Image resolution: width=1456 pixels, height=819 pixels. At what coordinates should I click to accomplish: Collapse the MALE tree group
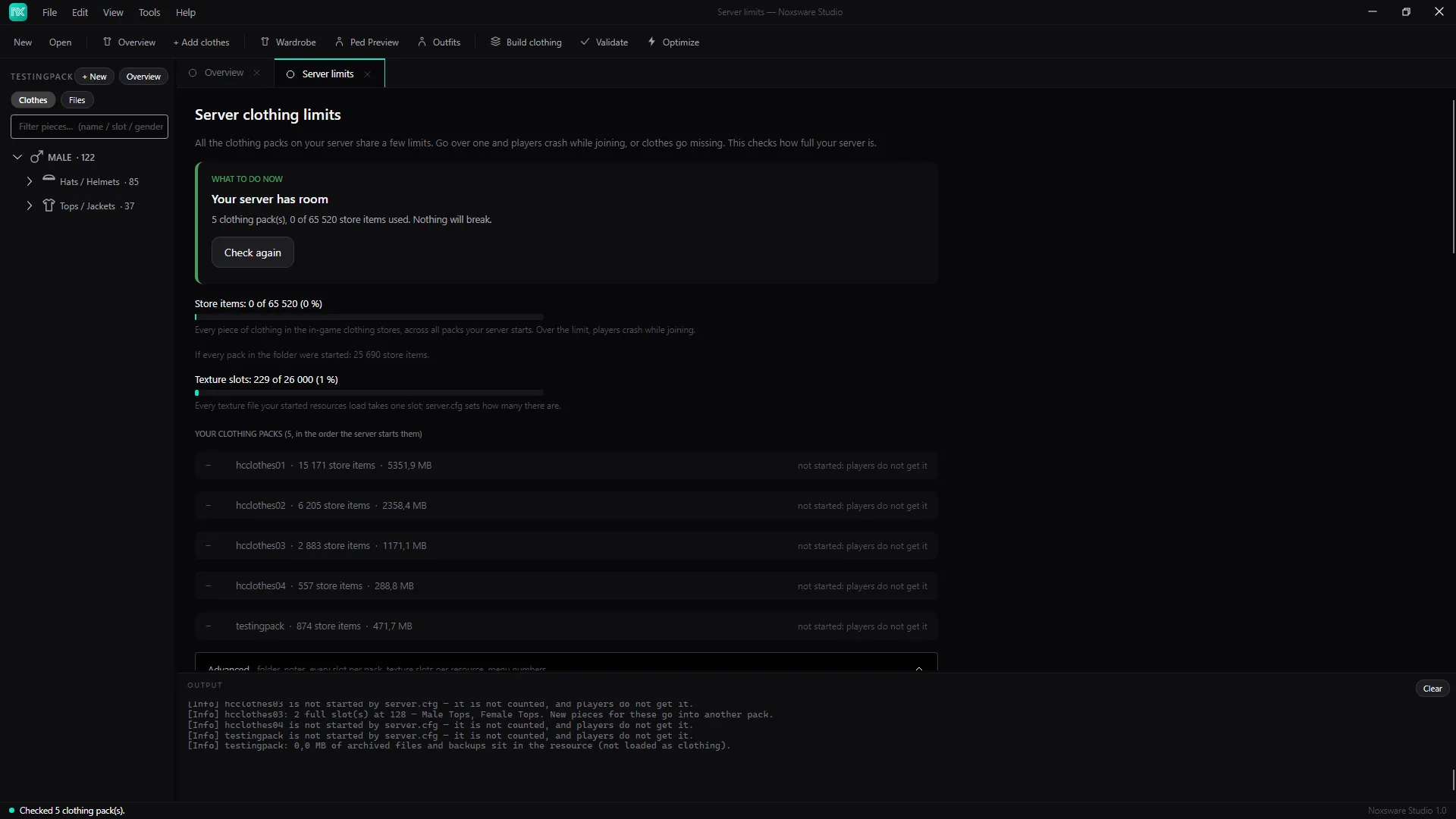click(17, 157)
